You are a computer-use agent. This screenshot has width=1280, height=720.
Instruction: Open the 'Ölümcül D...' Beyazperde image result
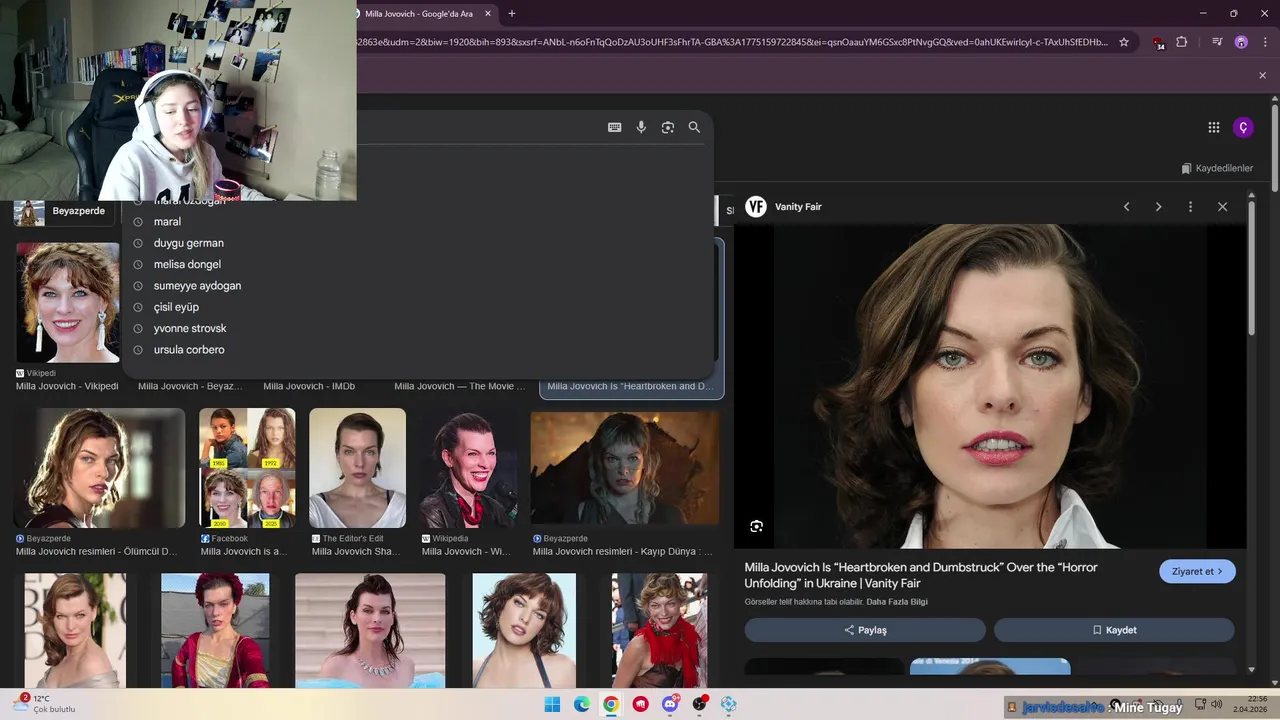(99, 468)
